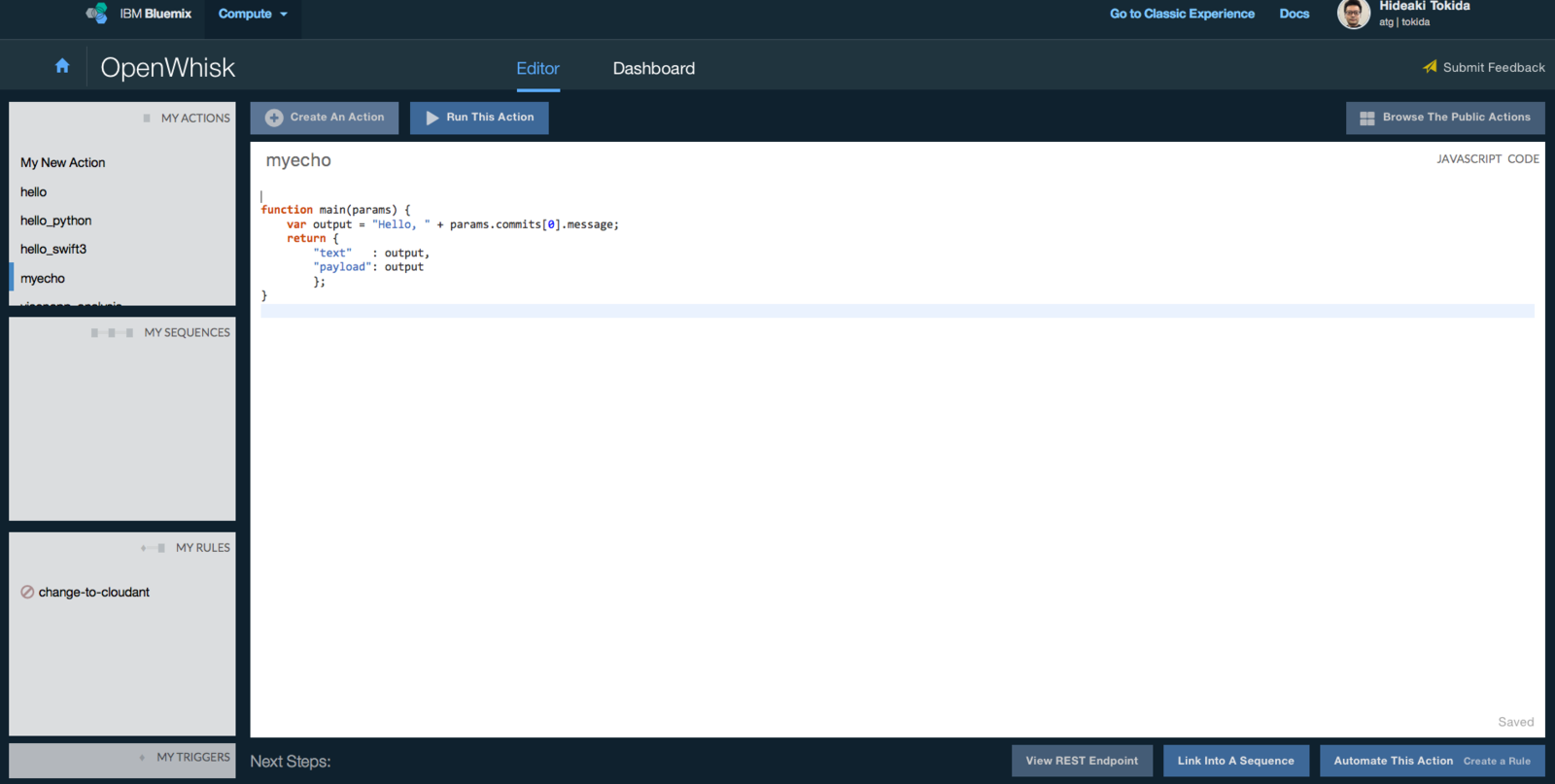Click the My Actions panel icon
The height and width of the screenshot is (784, 1555).
[147, 118]
